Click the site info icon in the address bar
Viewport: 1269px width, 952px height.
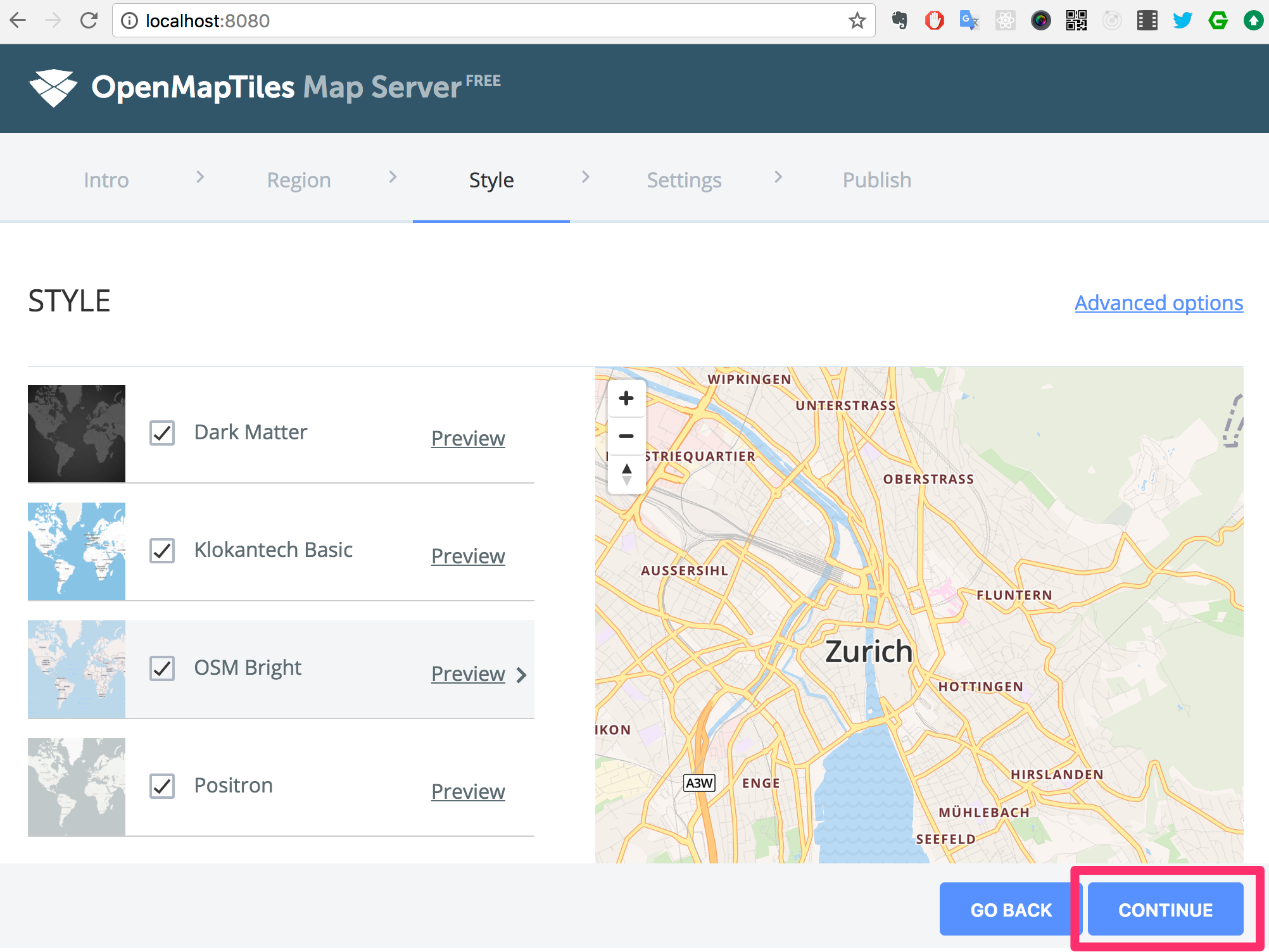(x=129, y=21)
